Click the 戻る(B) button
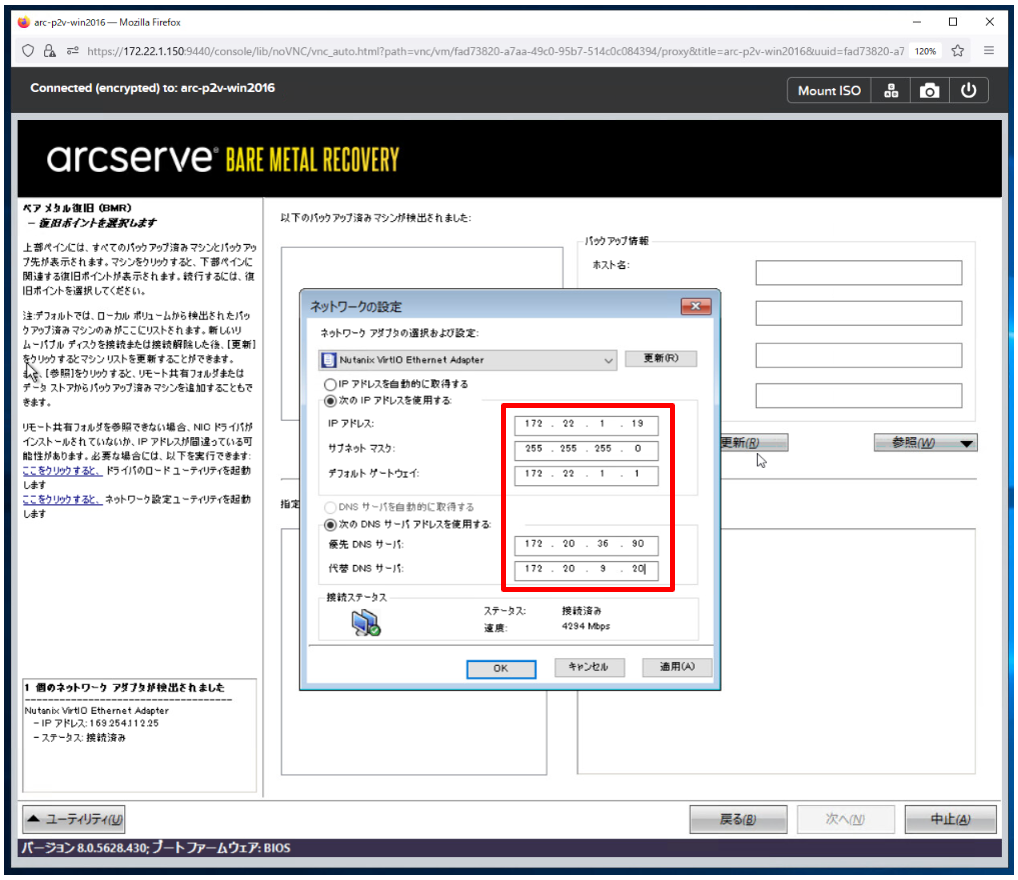The image size is (1018, 880). (738, 820)
